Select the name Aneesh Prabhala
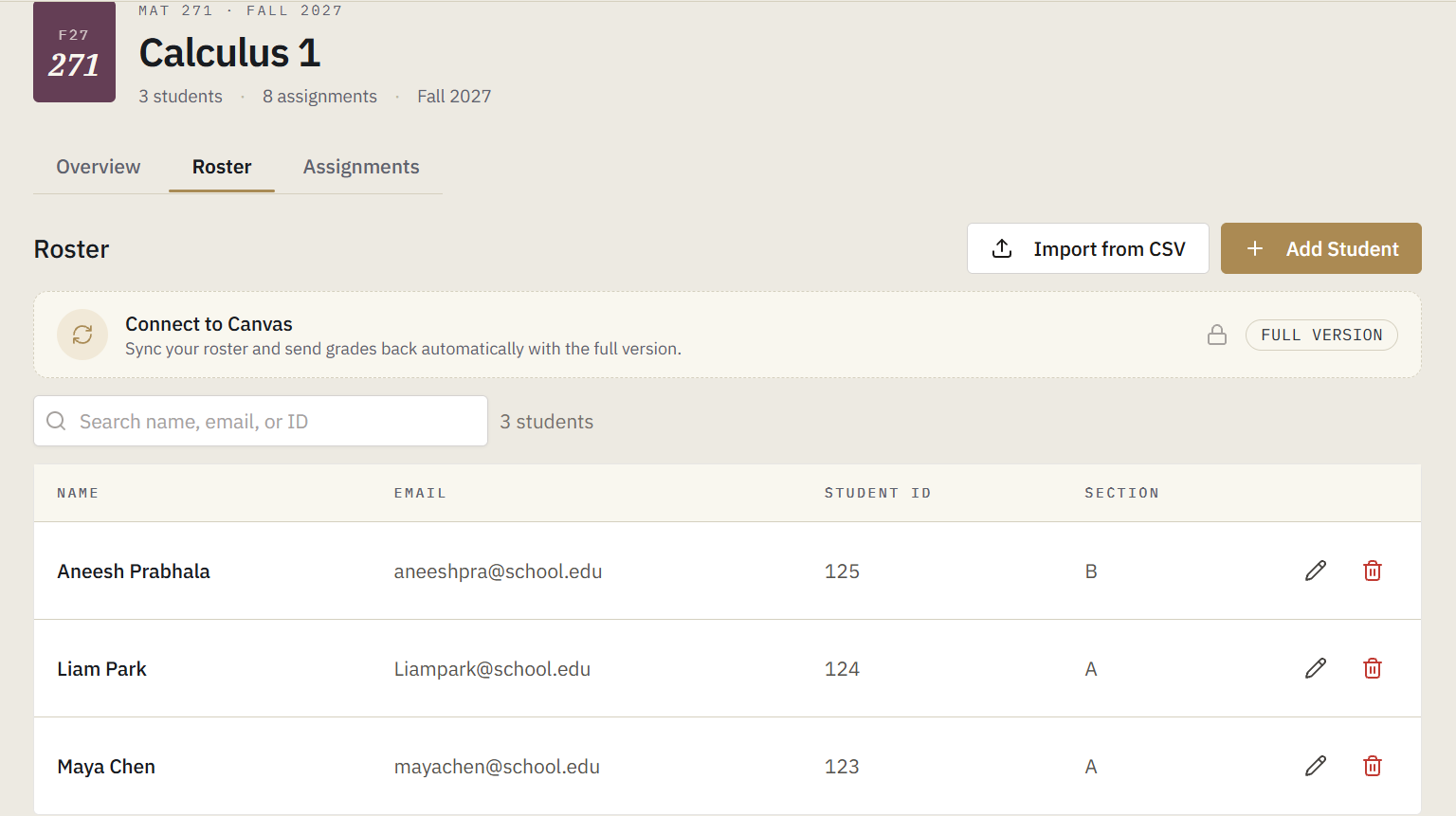Image resolution: width=1456 pixels, height=816 pixels. pyautogui.click(x=134, y=571)
